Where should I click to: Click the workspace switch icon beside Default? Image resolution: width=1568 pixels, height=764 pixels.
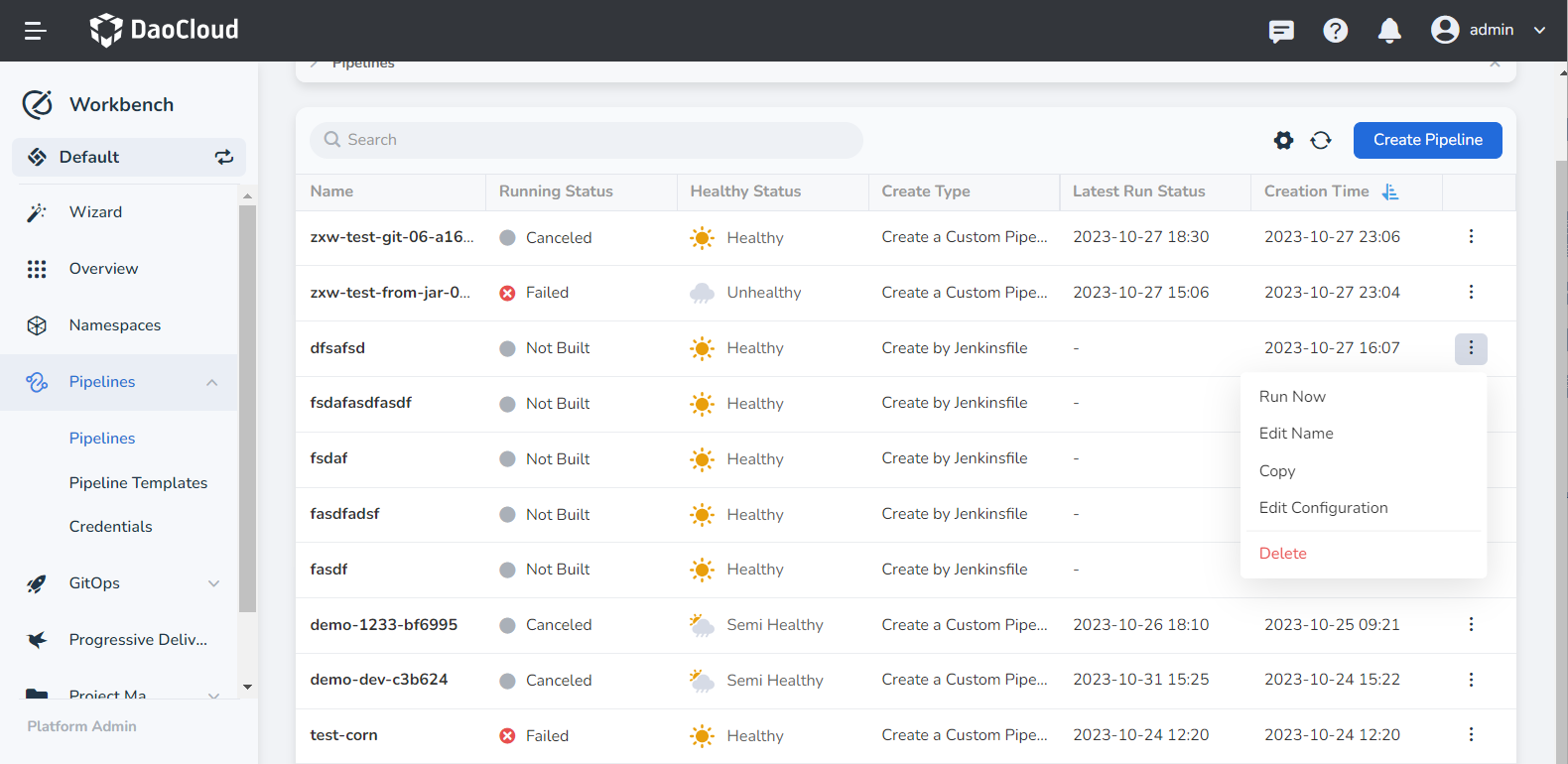(224, 157)
